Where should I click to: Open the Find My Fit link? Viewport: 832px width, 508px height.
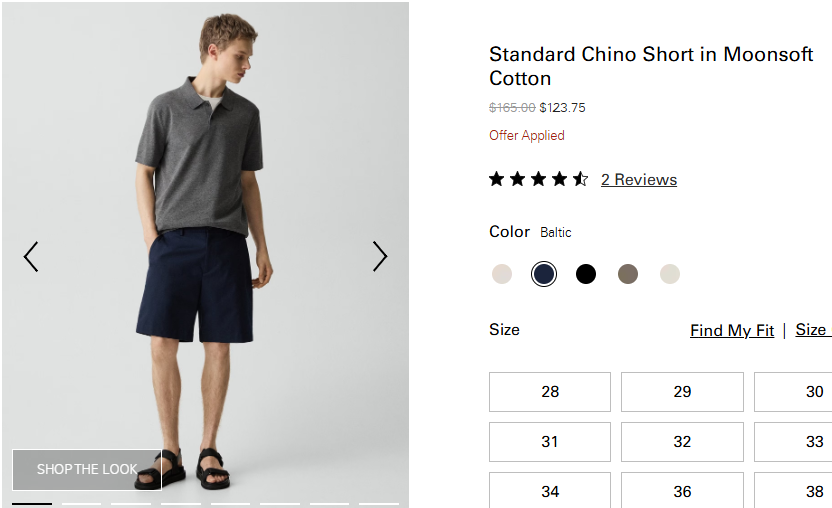[x=732, y=331]
